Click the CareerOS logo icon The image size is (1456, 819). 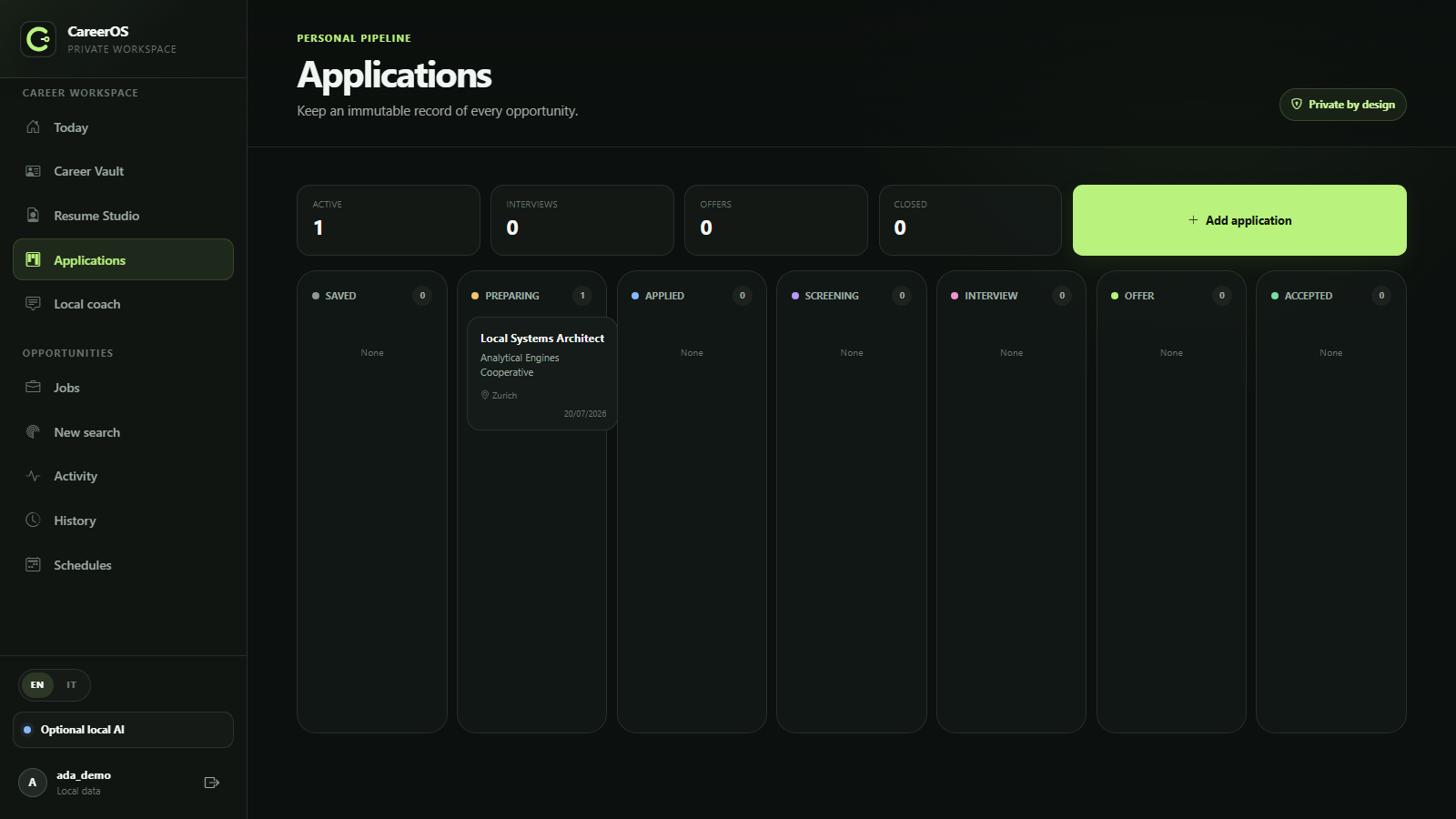38,39
